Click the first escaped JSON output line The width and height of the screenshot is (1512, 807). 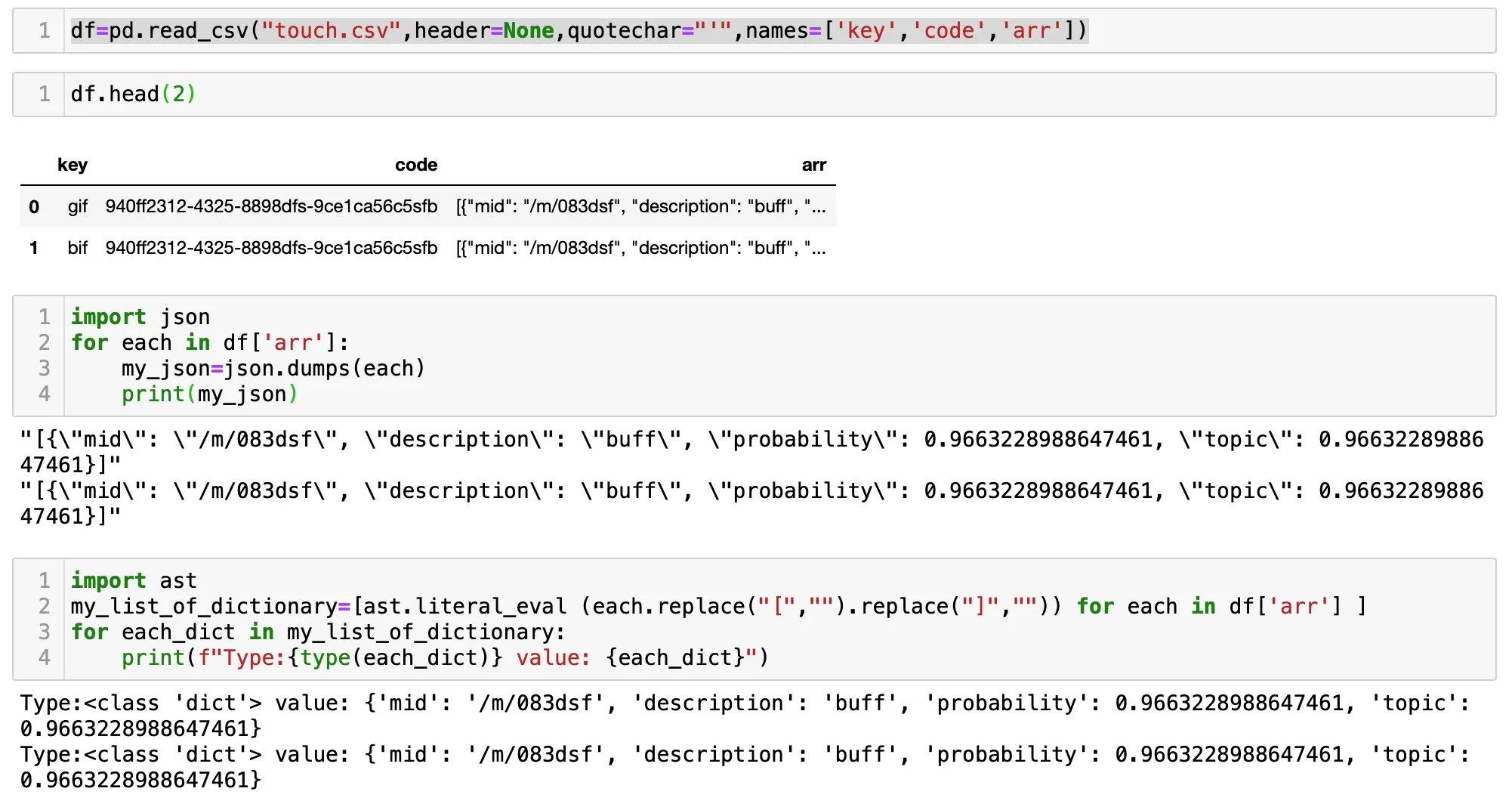coord(751,452)
